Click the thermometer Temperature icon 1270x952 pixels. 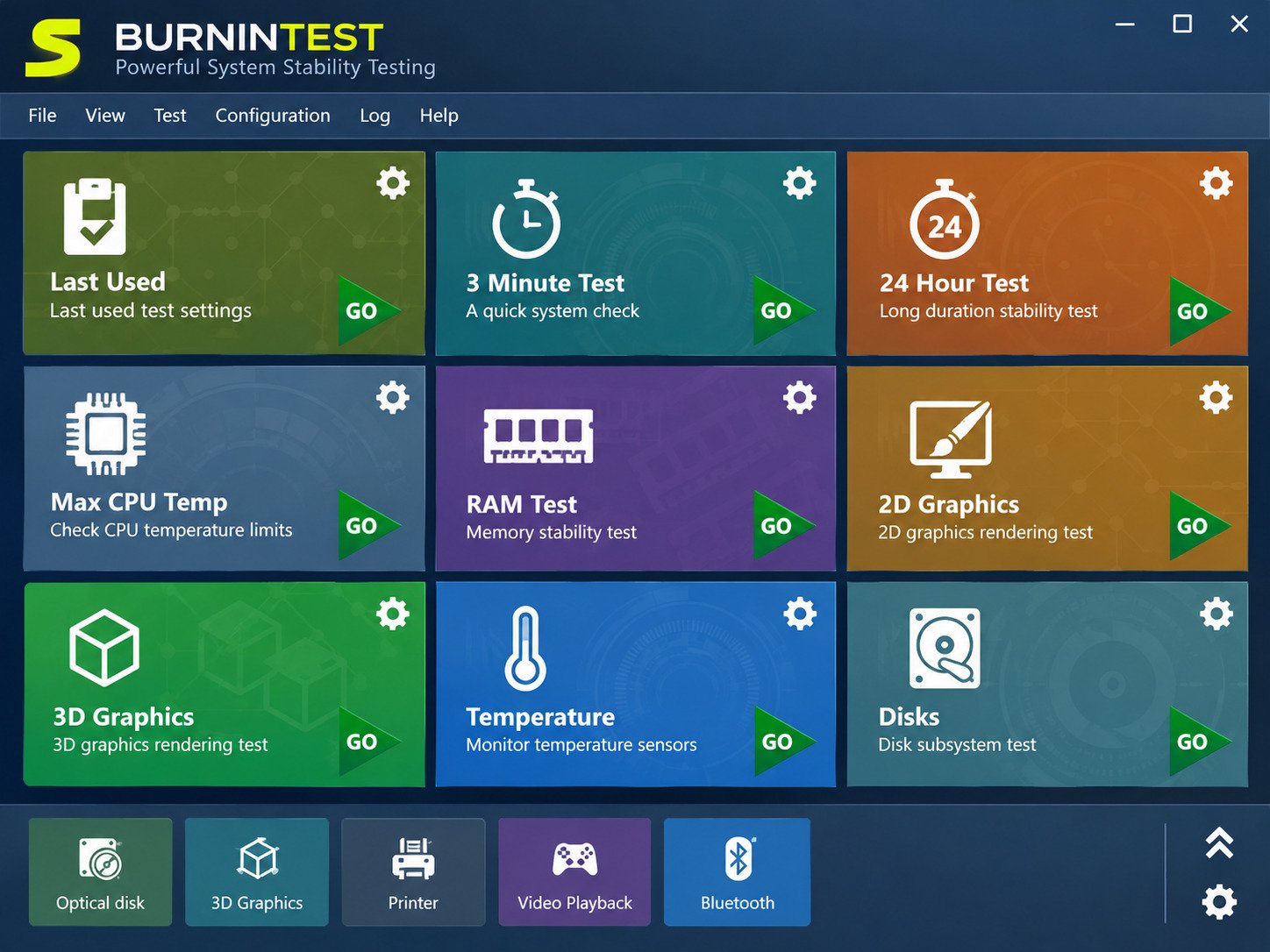click(x=524, y=649)
